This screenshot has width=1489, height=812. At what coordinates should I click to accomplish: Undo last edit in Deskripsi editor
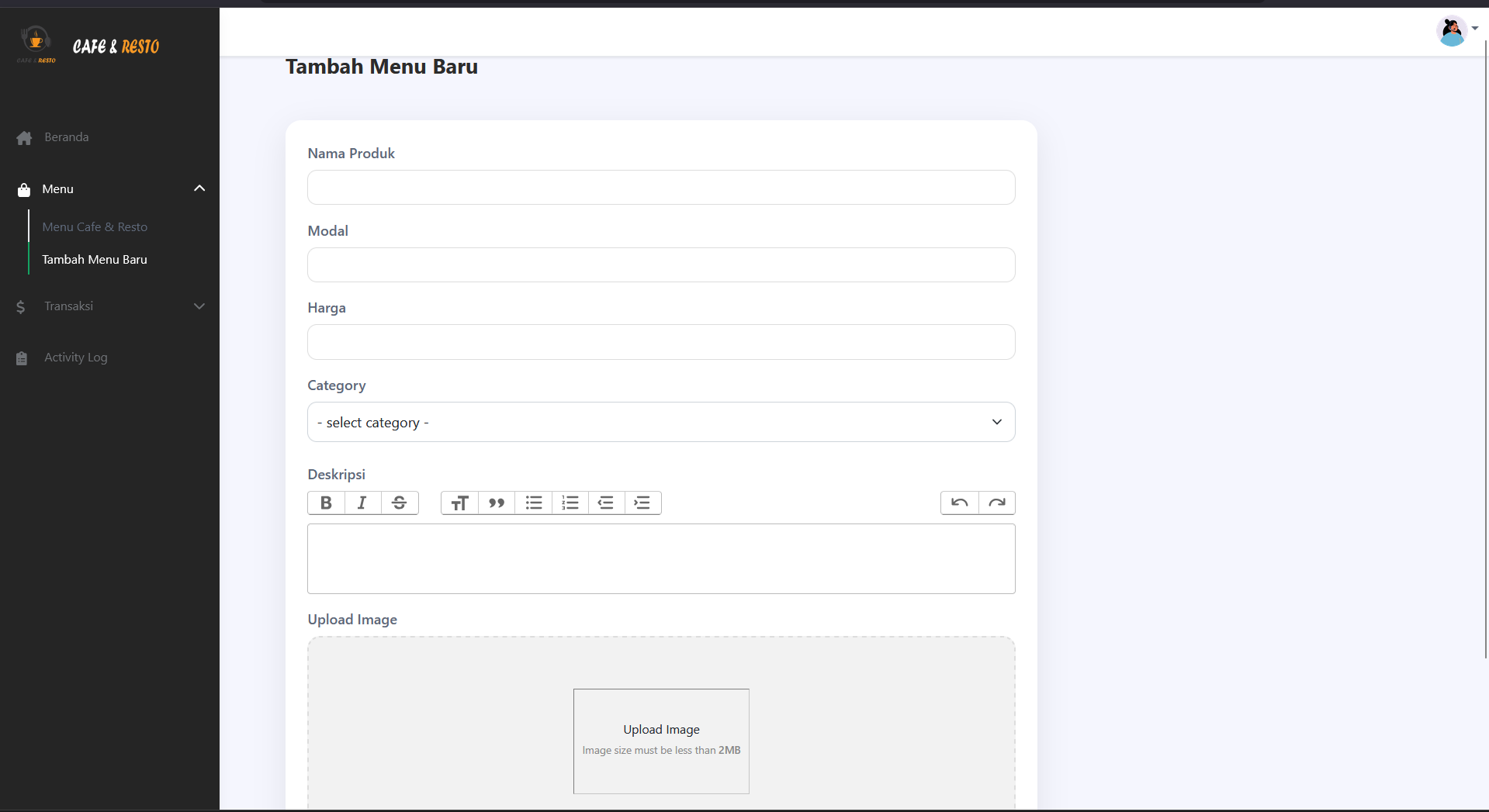click(960, 503)
